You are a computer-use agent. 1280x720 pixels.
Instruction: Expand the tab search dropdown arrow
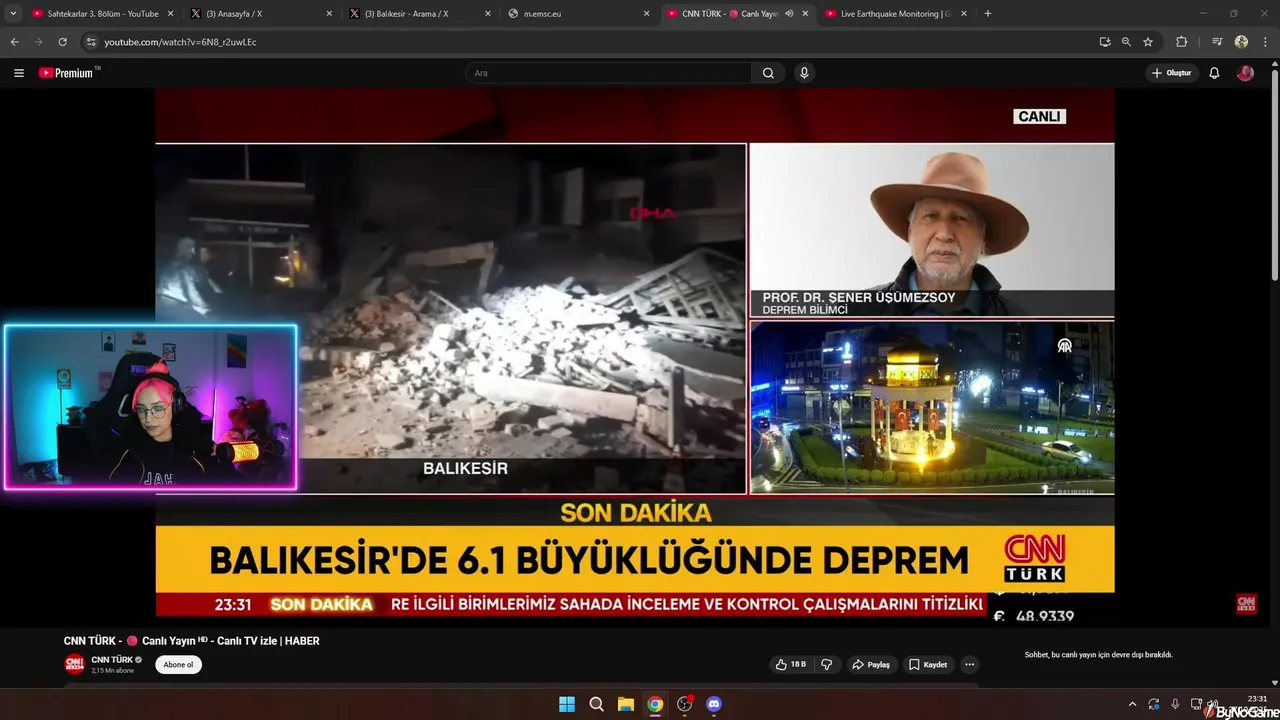tap(13, 14)
